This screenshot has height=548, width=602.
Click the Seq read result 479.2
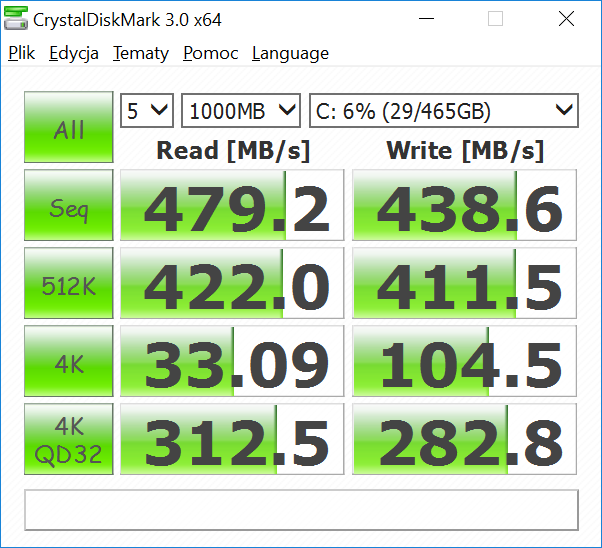[232, 205]
